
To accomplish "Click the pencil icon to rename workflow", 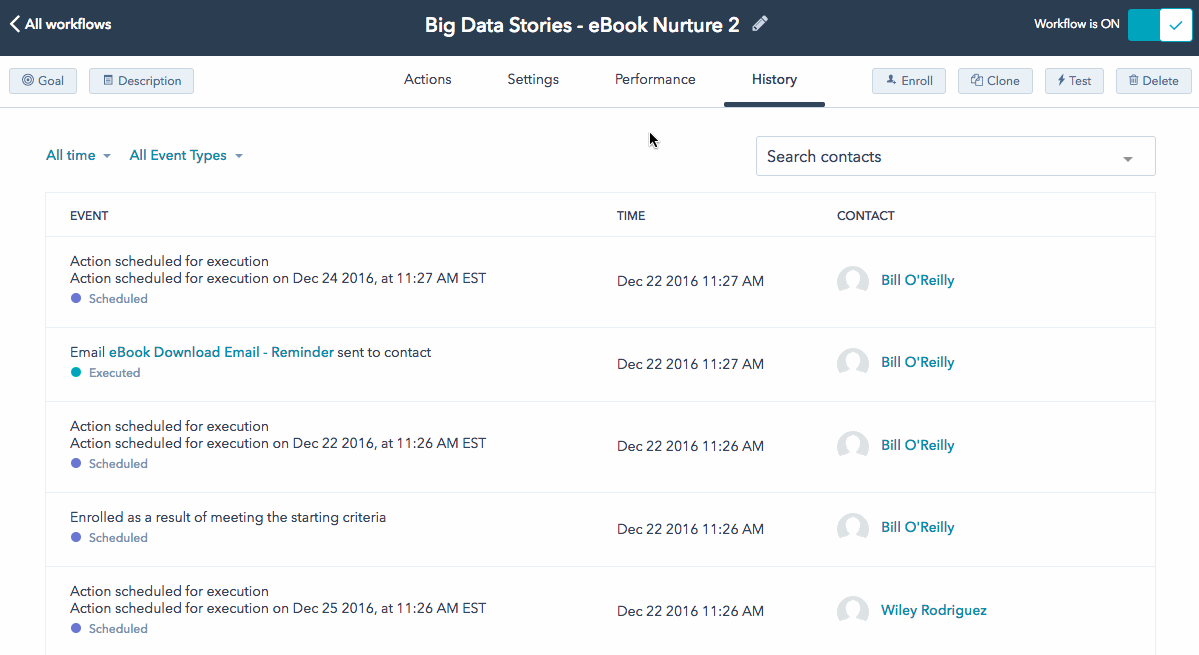I will tap(759, 24).
